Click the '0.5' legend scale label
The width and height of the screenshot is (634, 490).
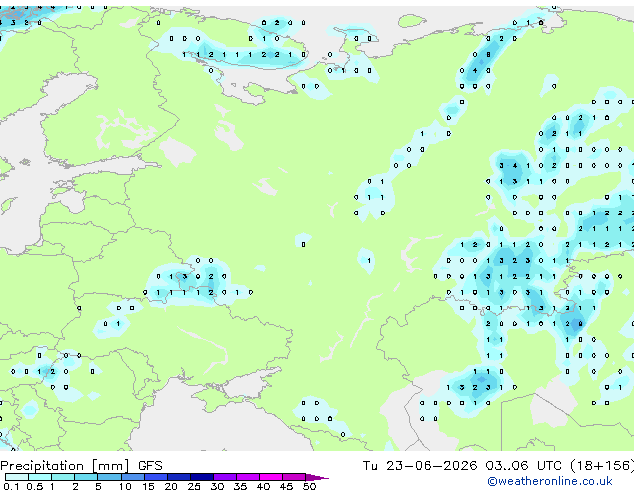point(35,486)
